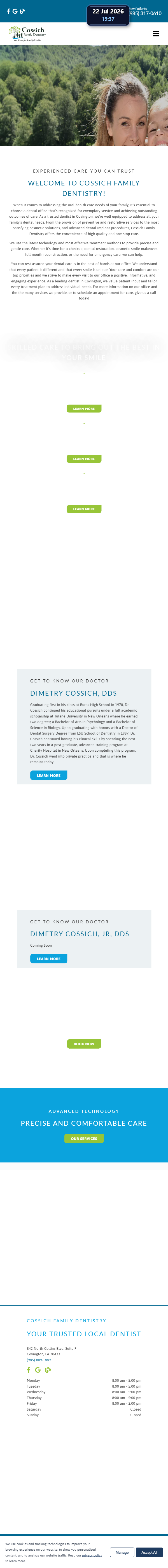Open the privacy policy link
The height and width of the screenshot is (1568, 168).
[x=92, y=1555]
